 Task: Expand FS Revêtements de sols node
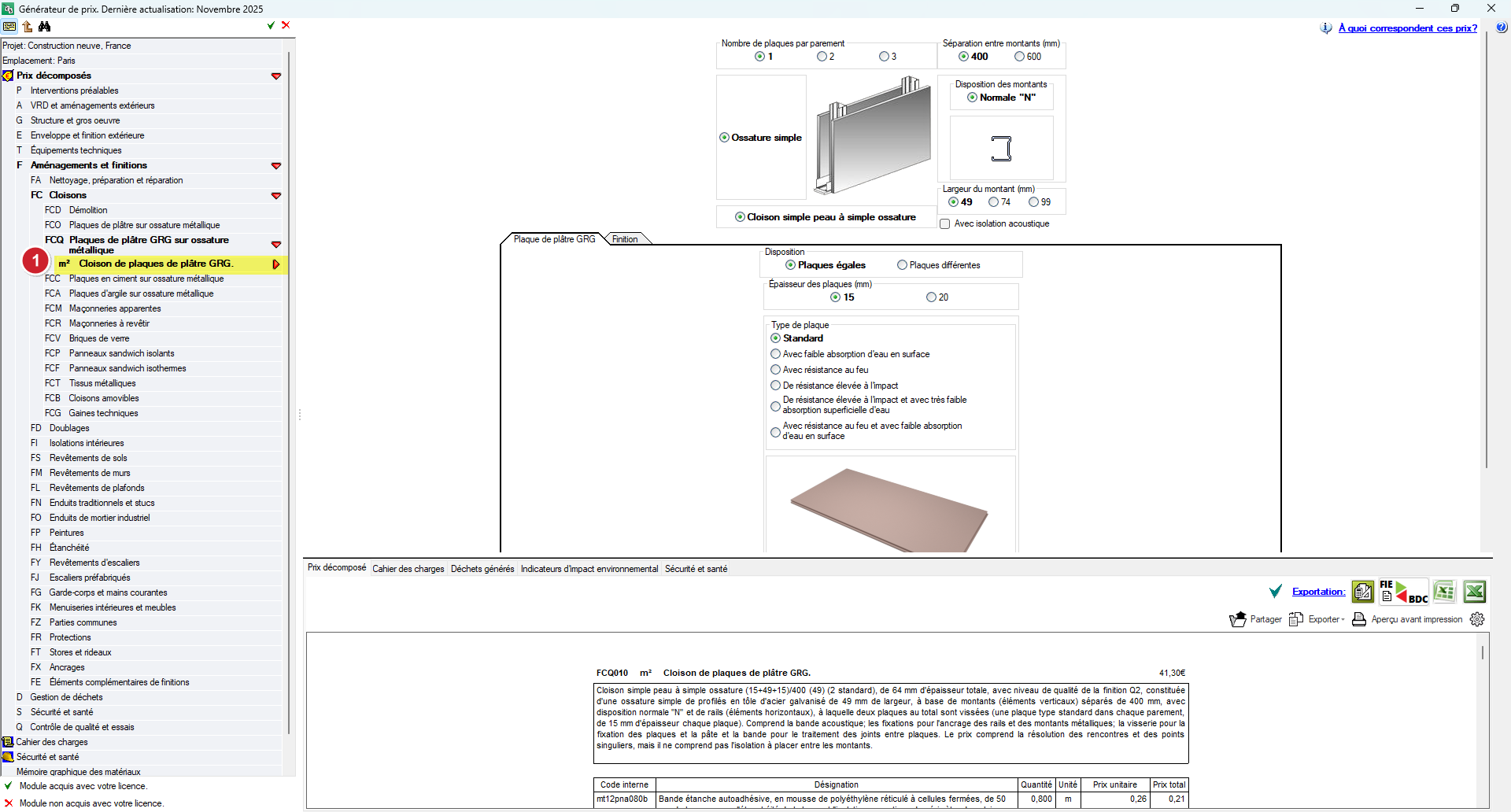pyautogui.click(x=88, y=458)
